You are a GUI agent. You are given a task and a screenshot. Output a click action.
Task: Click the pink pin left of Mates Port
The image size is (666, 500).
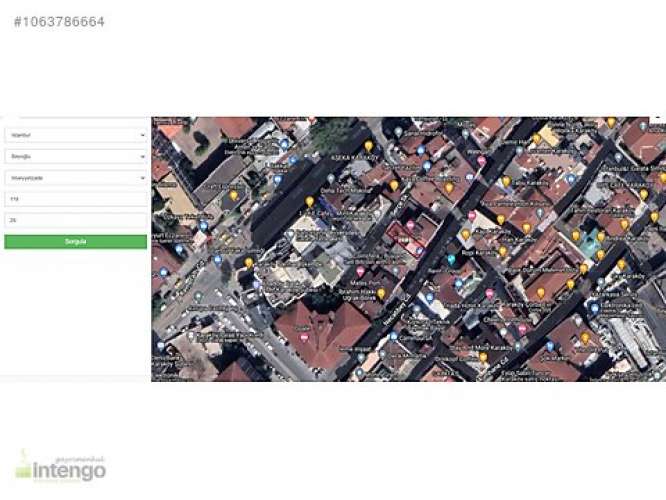tap(361, 272)
